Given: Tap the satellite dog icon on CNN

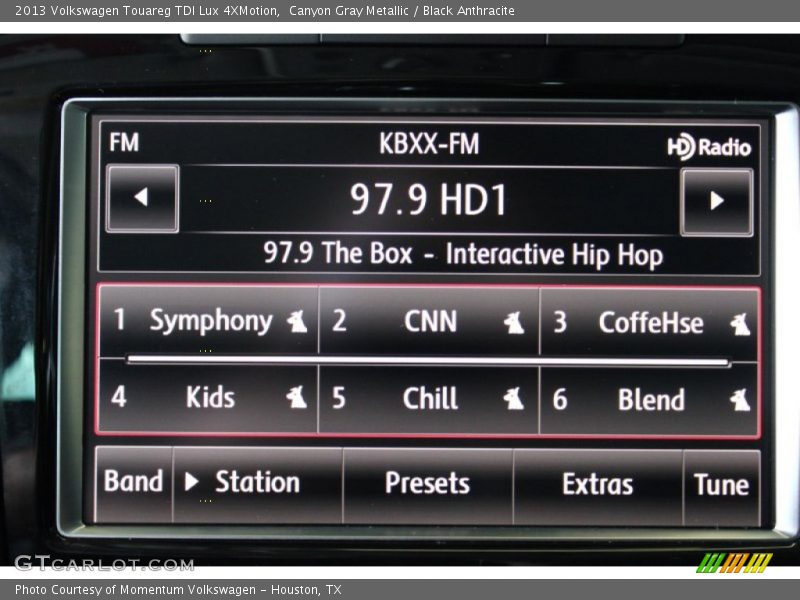Looking at the screenshot, I should [514, 323].
